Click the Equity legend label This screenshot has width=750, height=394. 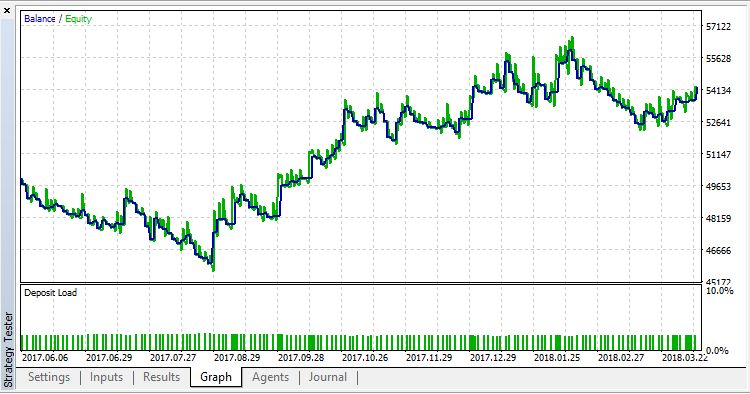[78, 19]
